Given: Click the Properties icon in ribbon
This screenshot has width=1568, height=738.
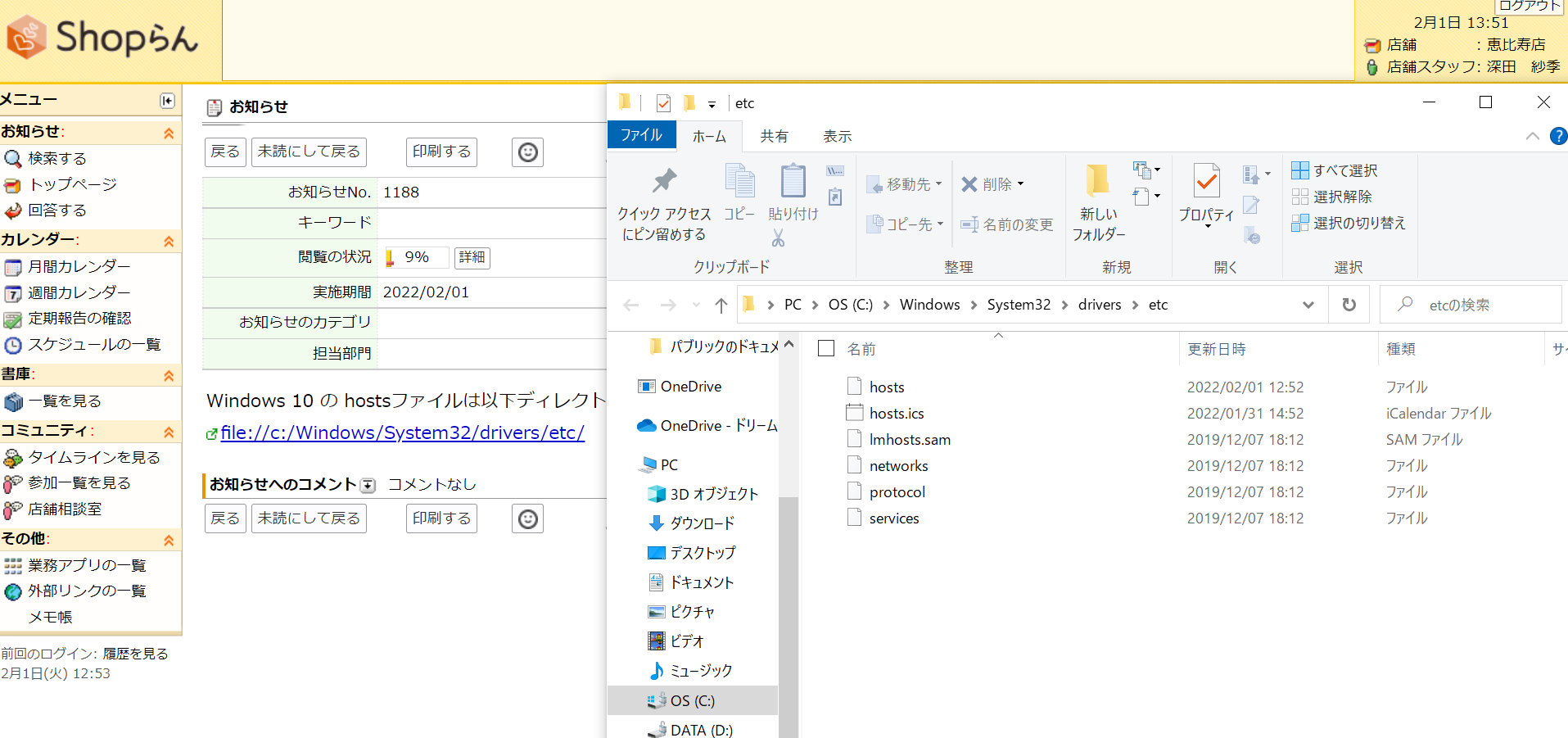Looking at the screenshot, I should coord(1206,182).
